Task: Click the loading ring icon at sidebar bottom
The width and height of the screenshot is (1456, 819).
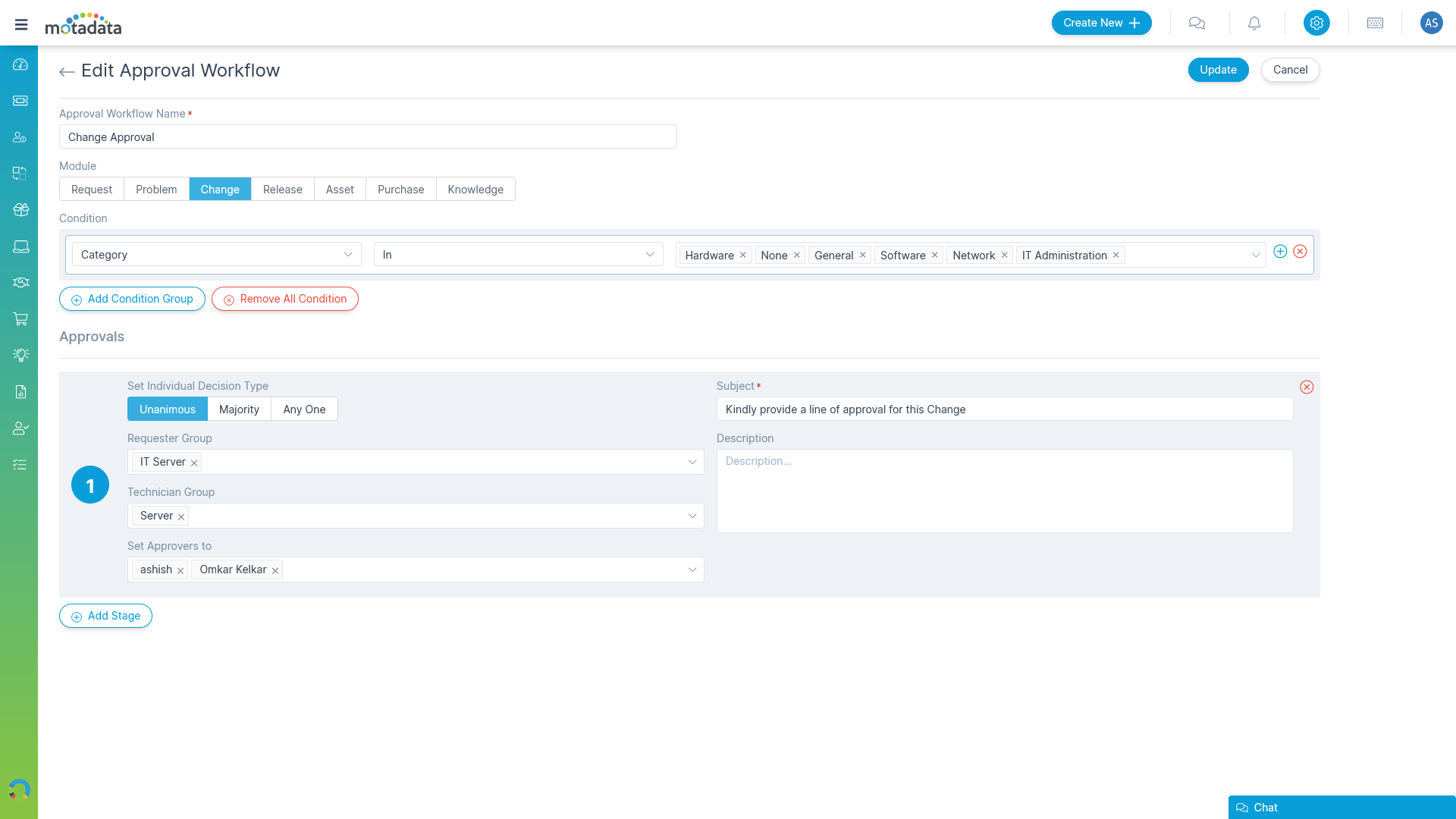Action: pos(19,789)
